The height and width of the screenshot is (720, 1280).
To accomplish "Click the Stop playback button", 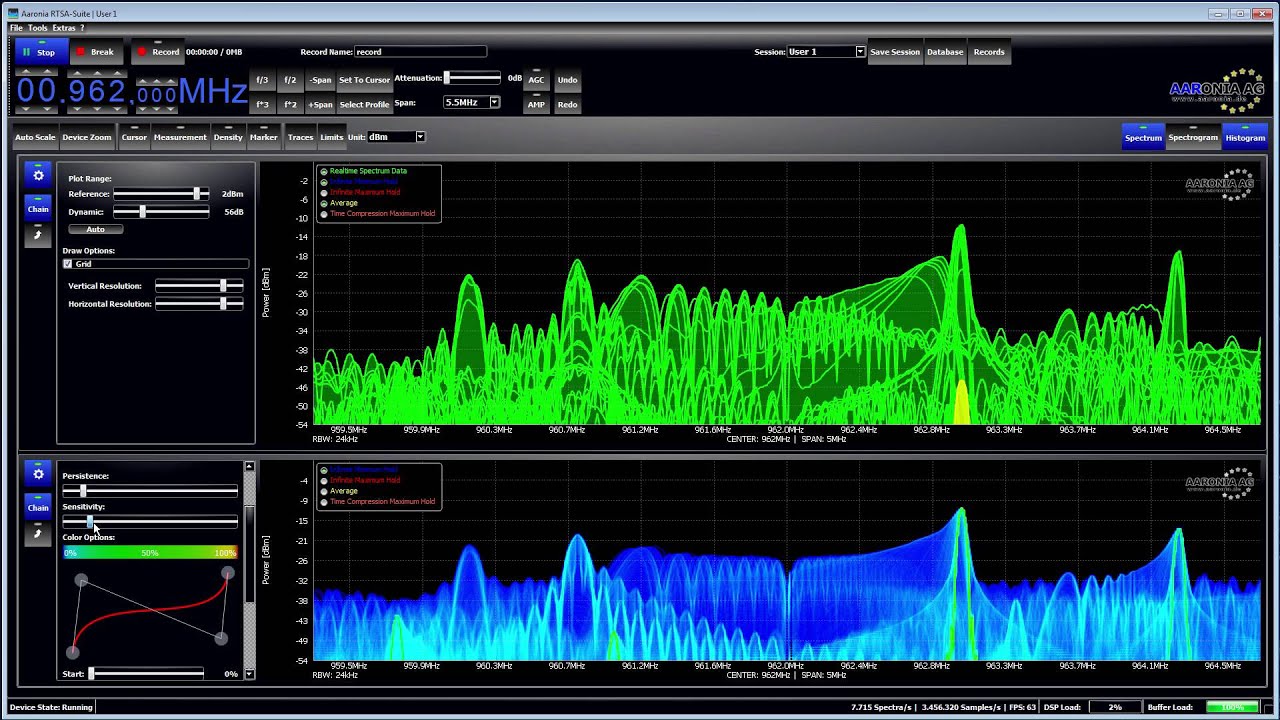I will (x=39, y=52).
